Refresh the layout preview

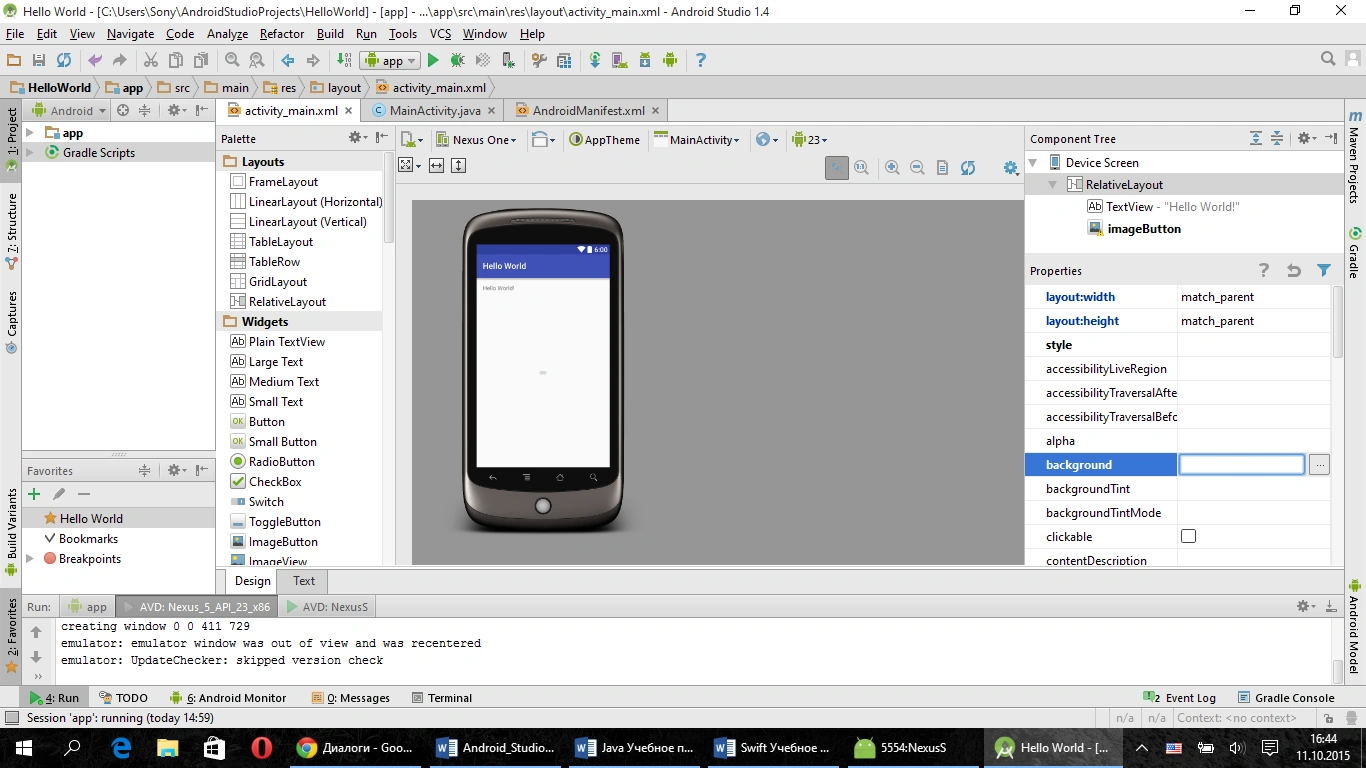point(968,168)
